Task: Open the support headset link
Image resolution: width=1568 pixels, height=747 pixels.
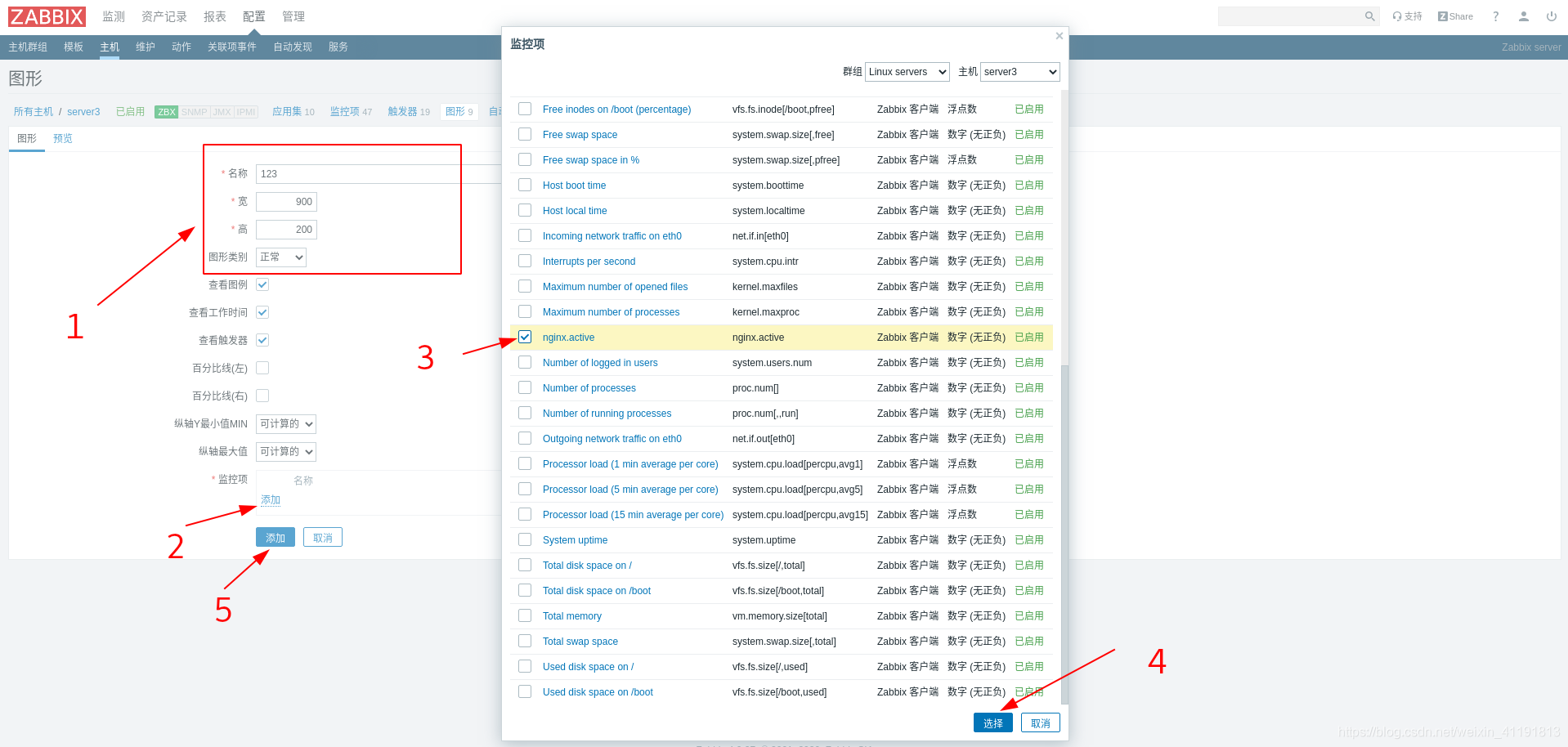Action: [1407, 16]
